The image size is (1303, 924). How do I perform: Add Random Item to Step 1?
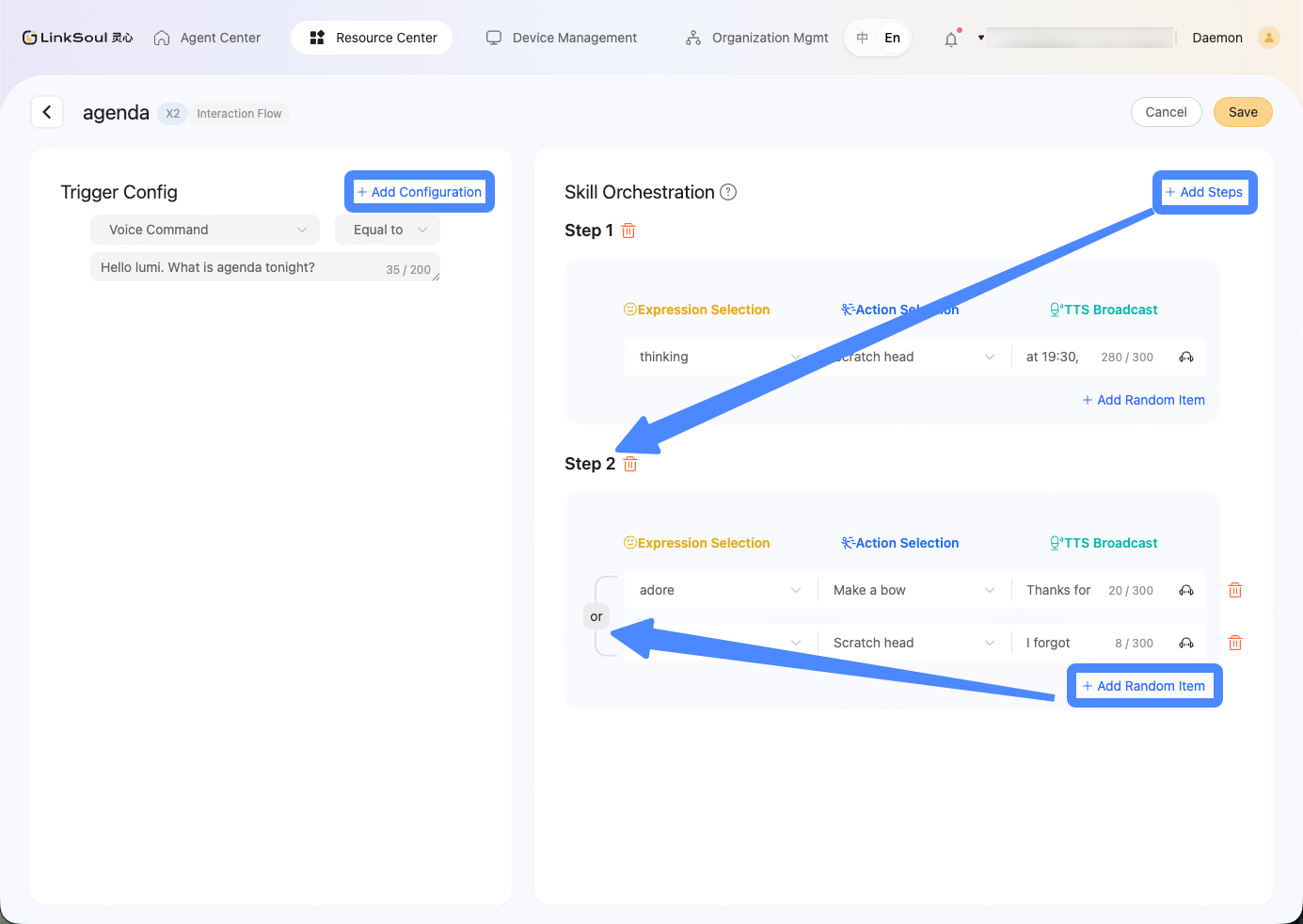click(x=1143, y=400)
